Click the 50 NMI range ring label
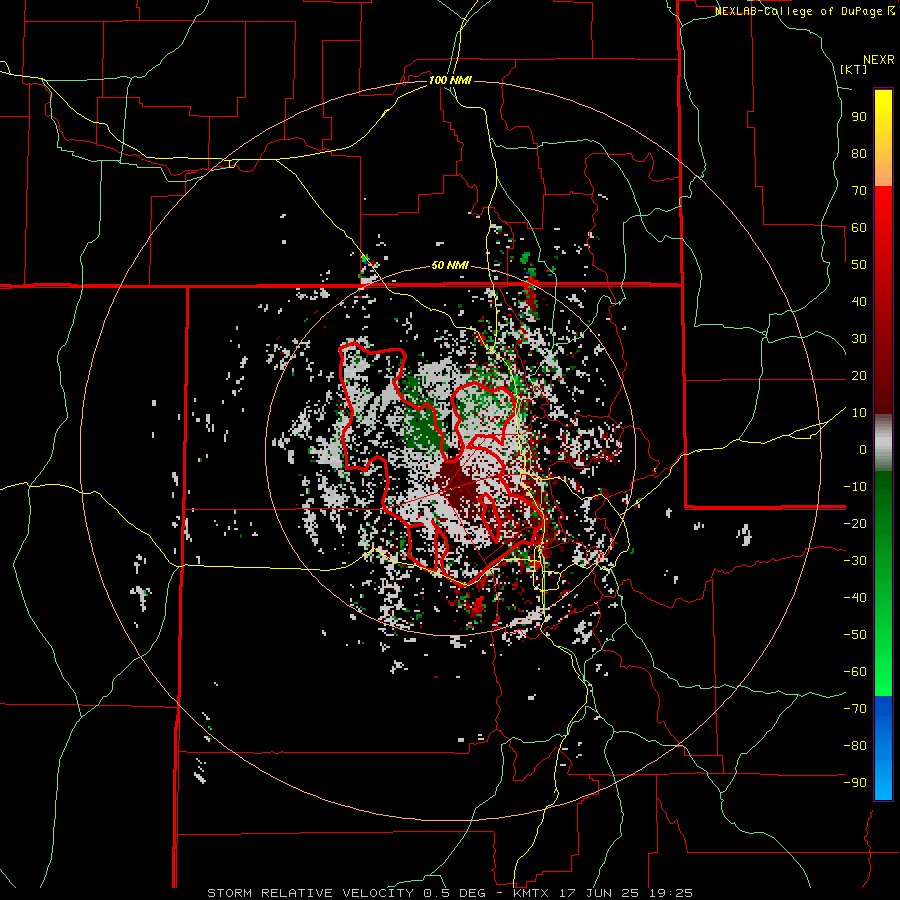The height and width of the screenshot is (900, 900). (x=450, y=265)
